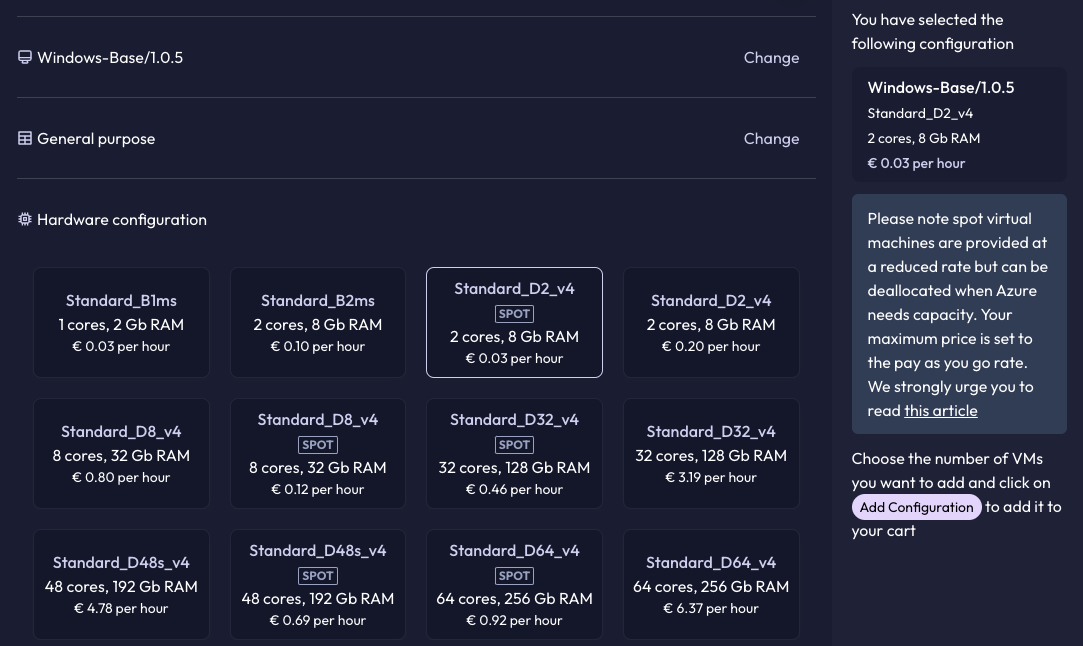The height and width of the screenshot is (646, 1083).
Task: Click the monitor icon beside Windows-Base/1.0.5
Action: tap(25, 57)
